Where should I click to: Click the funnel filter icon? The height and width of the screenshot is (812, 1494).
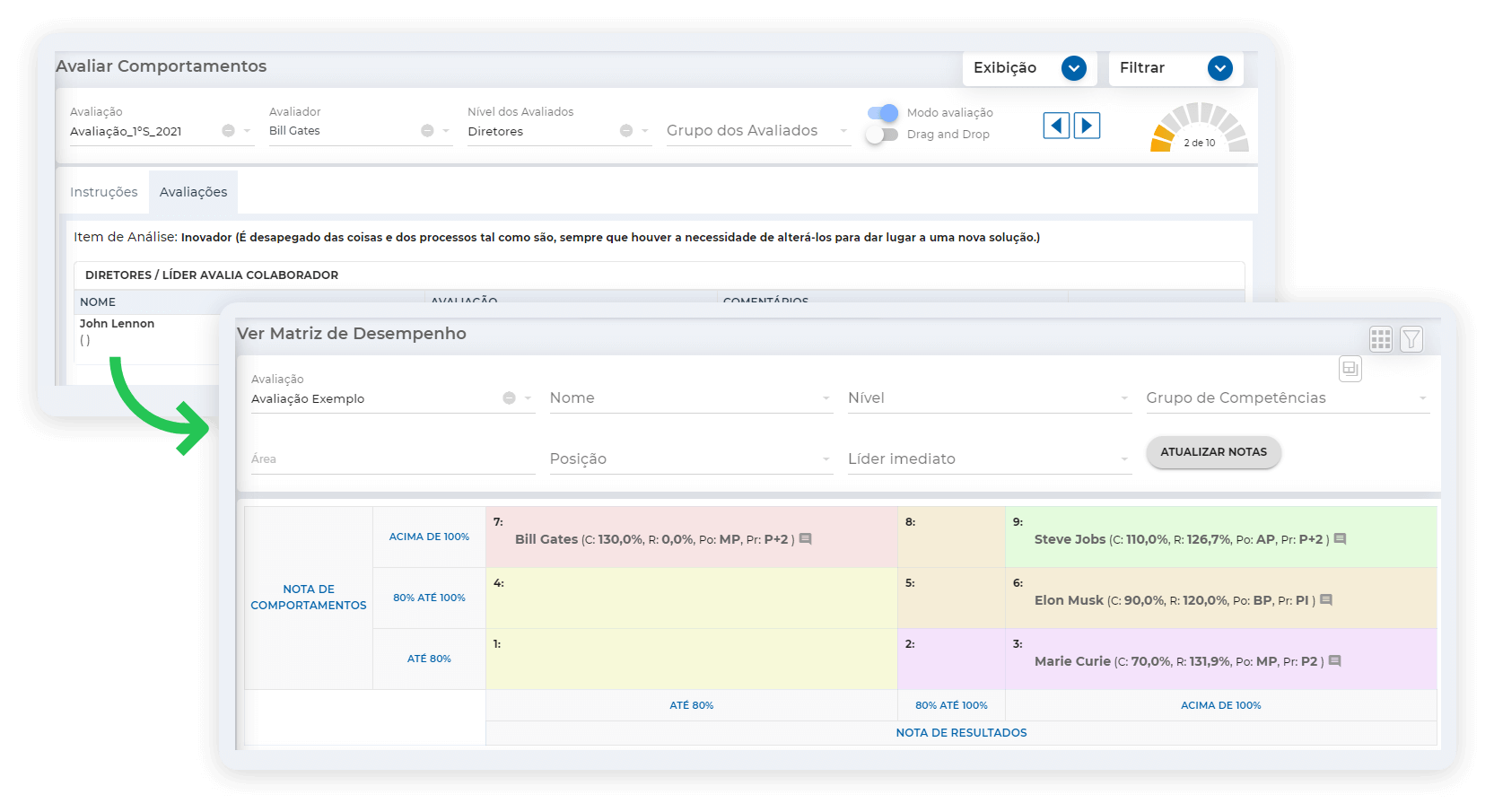(1411, 339)
